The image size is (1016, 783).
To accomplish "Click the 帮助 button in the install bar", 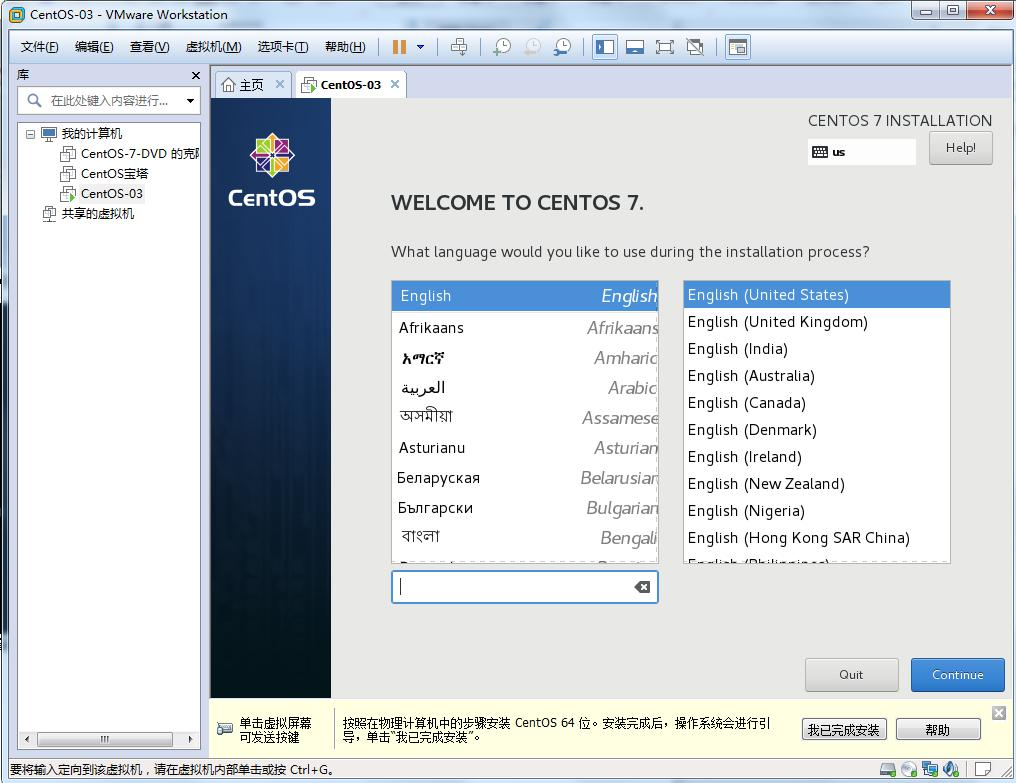I will pyautogui.click(x=938, y=730).
